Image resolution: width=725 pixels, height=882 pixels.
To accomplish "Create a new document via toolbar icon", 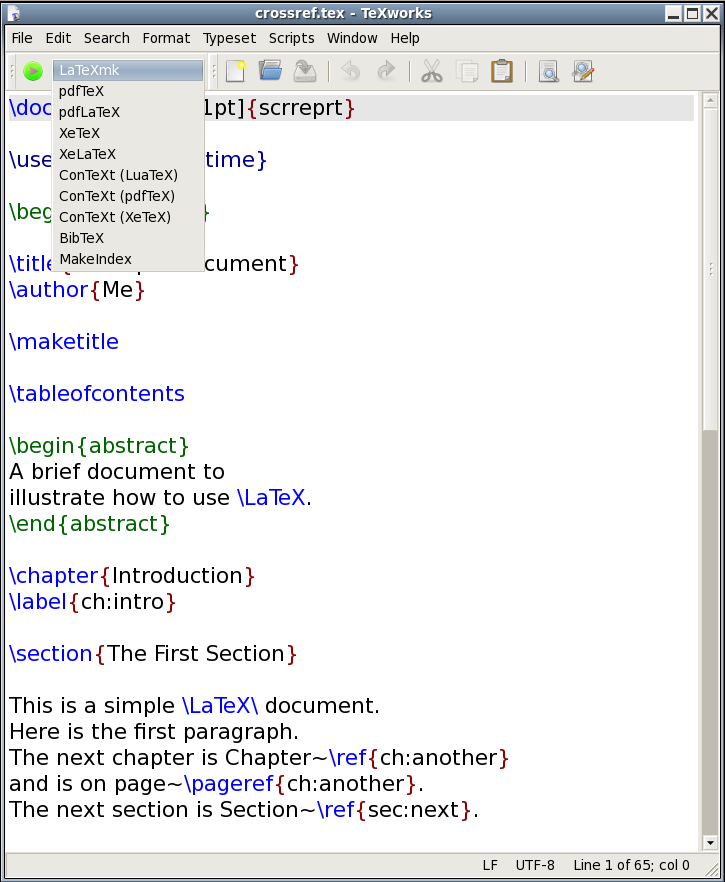I will click(x=236, y=71).
